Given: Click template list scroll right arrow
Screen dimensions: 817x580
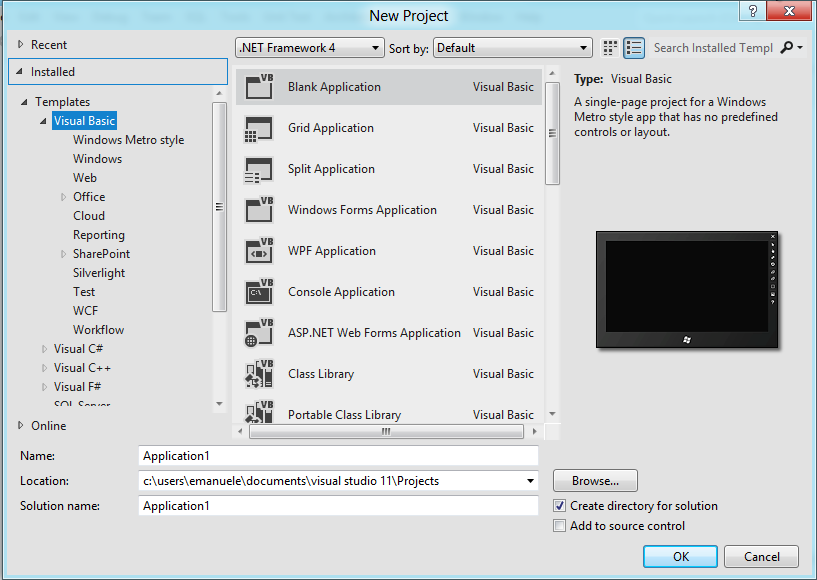Looking at the screenshot, I should point(535,431).
